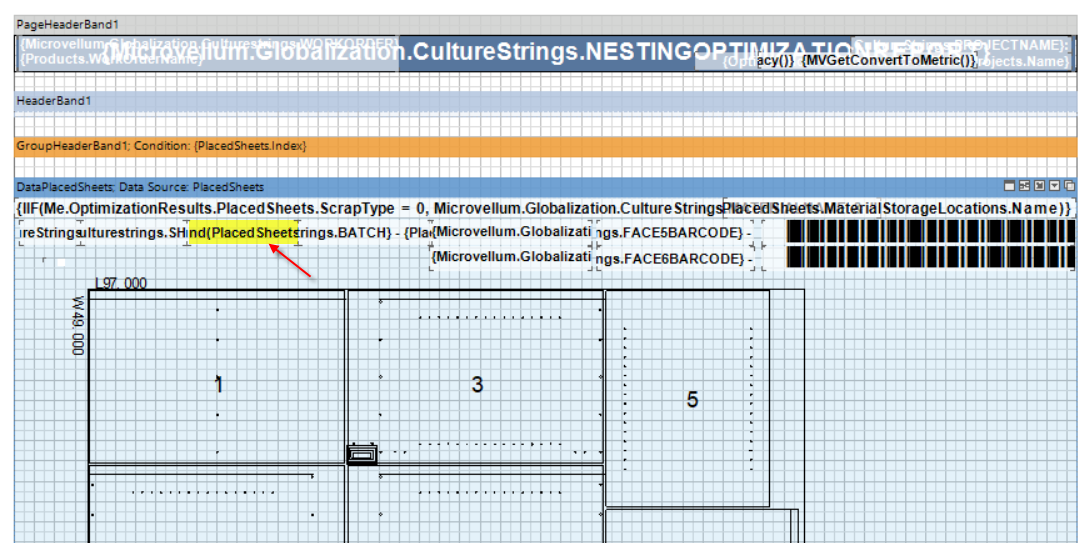Select the L97.000 length label
The height and width of the screenshot is (543, 1092).
(120, 283)
